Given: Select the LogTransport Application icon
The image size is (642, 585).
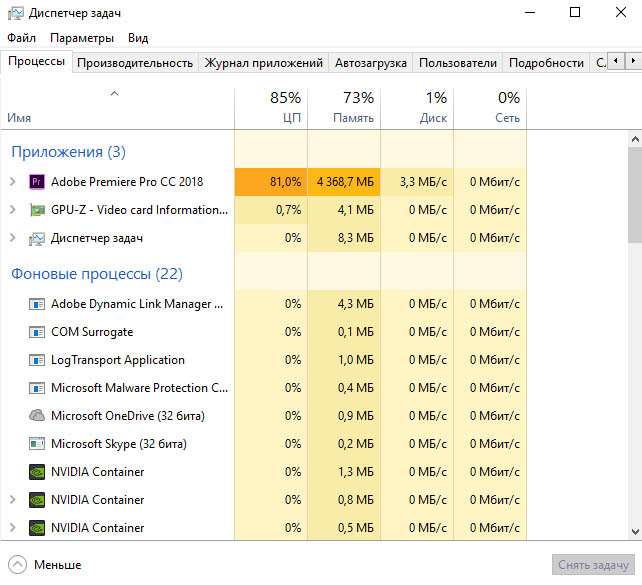Looking at the screenshot, I should click(x=37, y=360).
